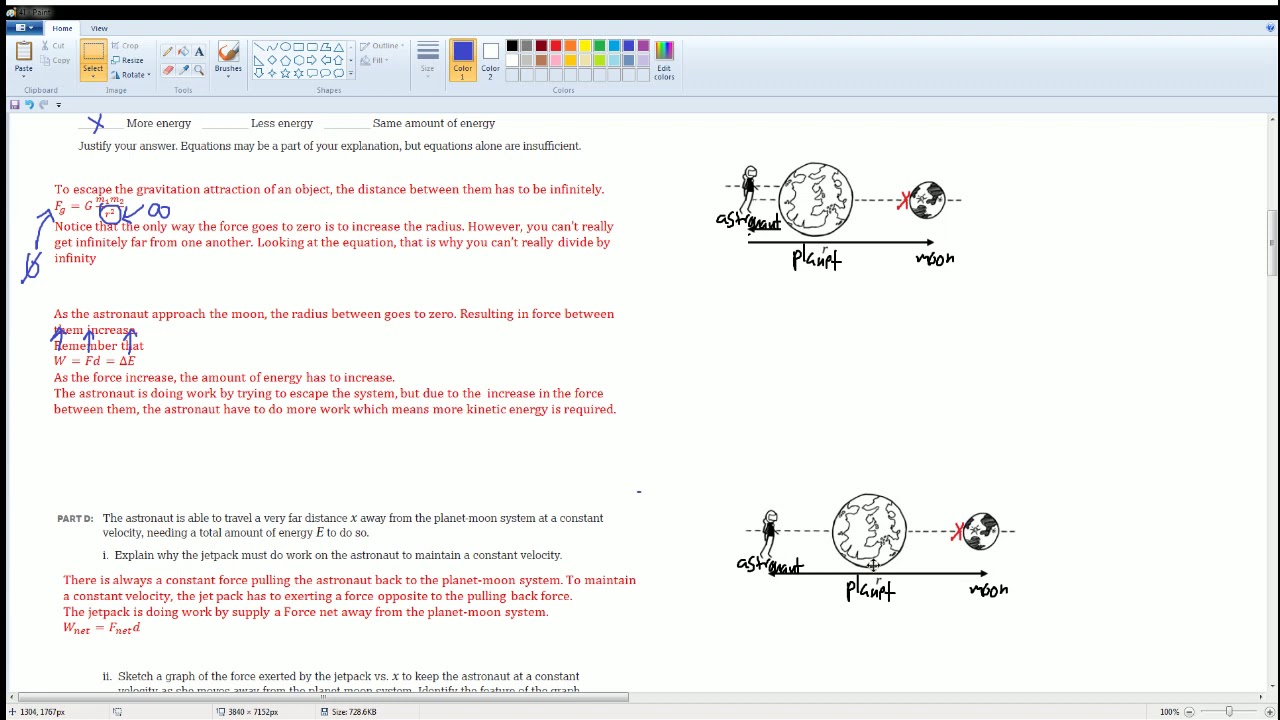Screen dimensions: 1280x720
Task: Select the Magnifier tool
Action: pyautogui.click(x=199, y=70)
